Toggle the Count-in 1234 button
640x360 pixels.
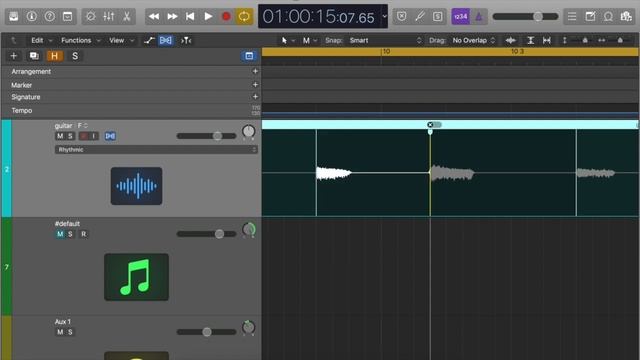point(460,17)
